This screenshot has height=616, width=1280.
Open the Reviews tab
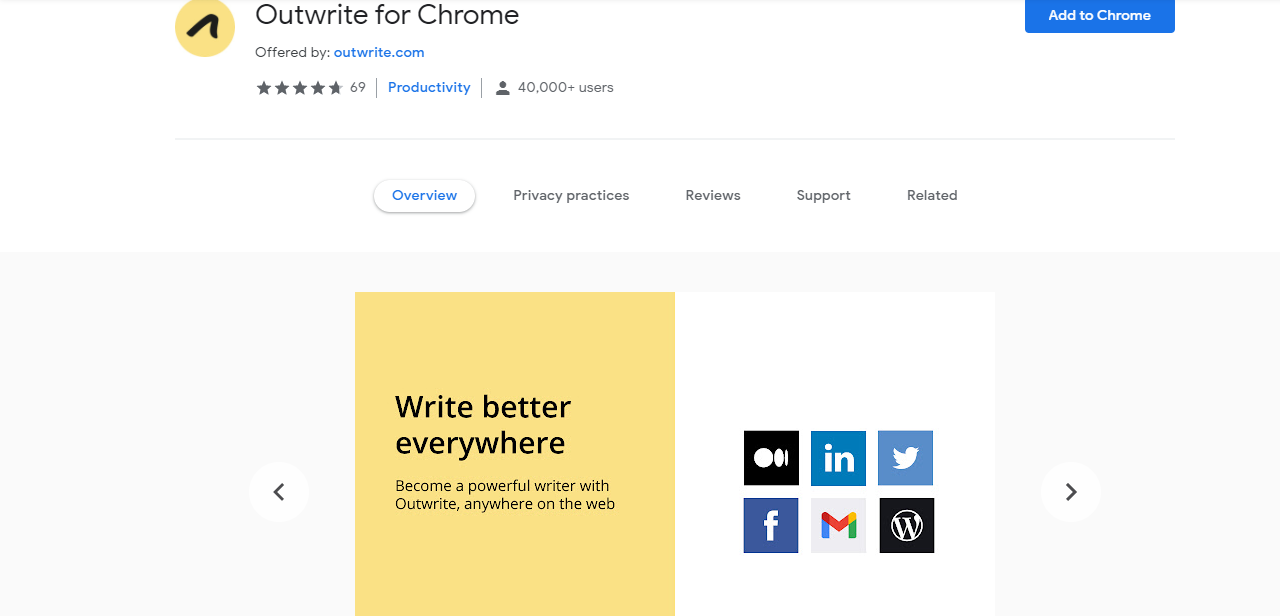712,195
